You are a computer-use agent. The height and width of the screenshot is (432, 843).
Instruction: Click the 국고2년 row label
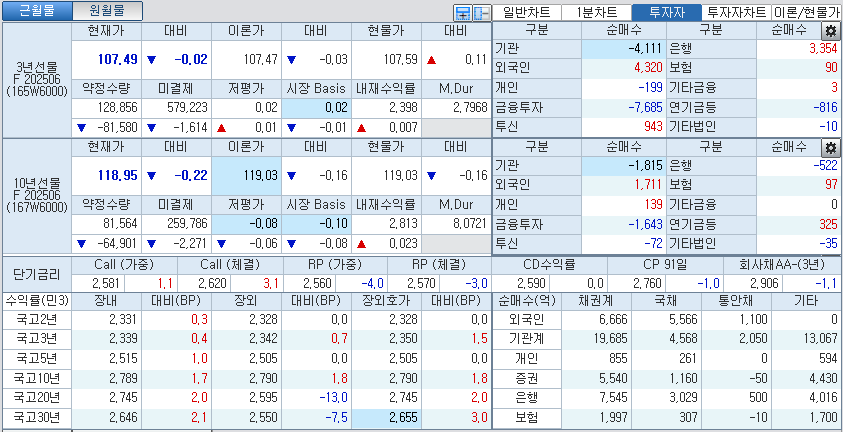[x=37, y=320]
